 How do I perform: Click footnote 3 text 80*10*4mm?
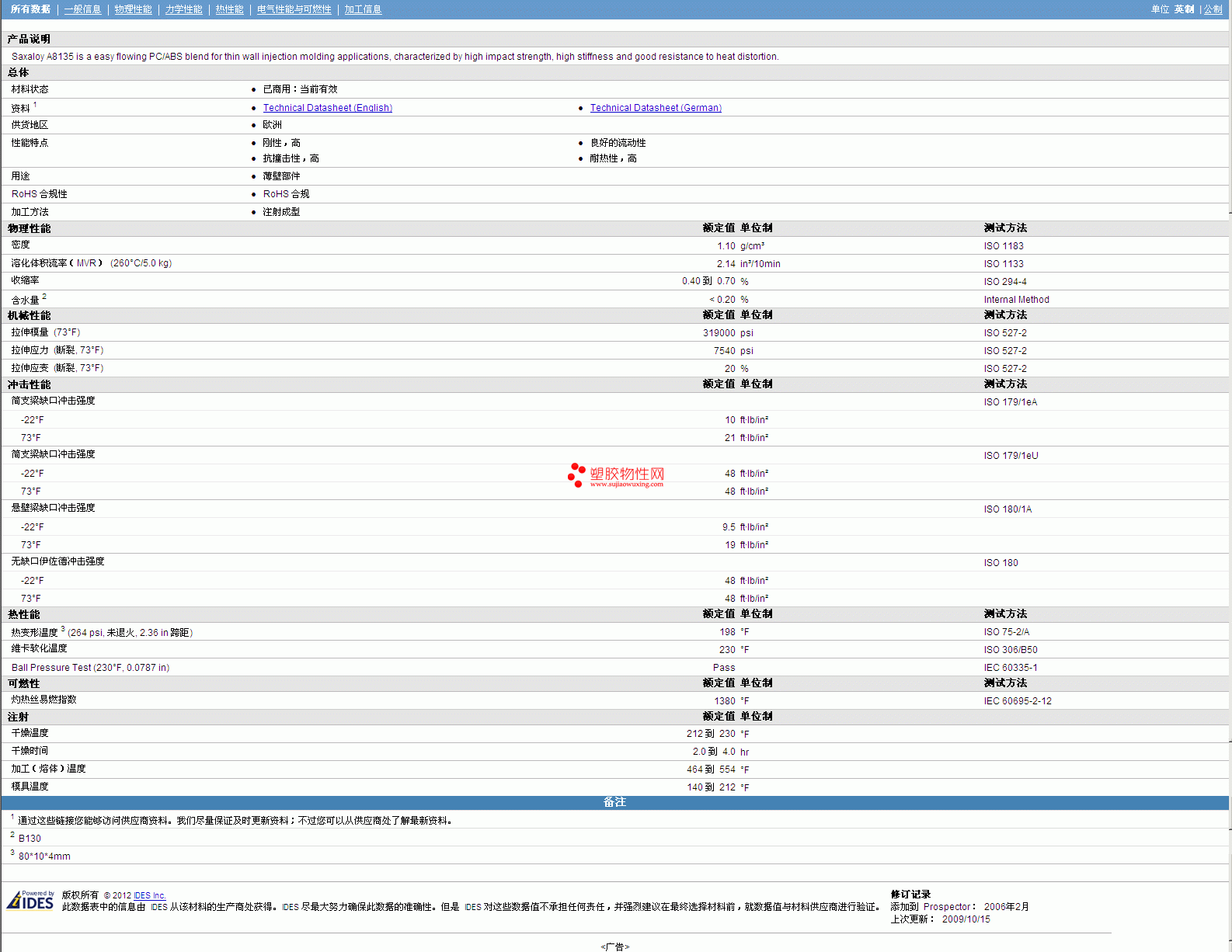(44, 856)
